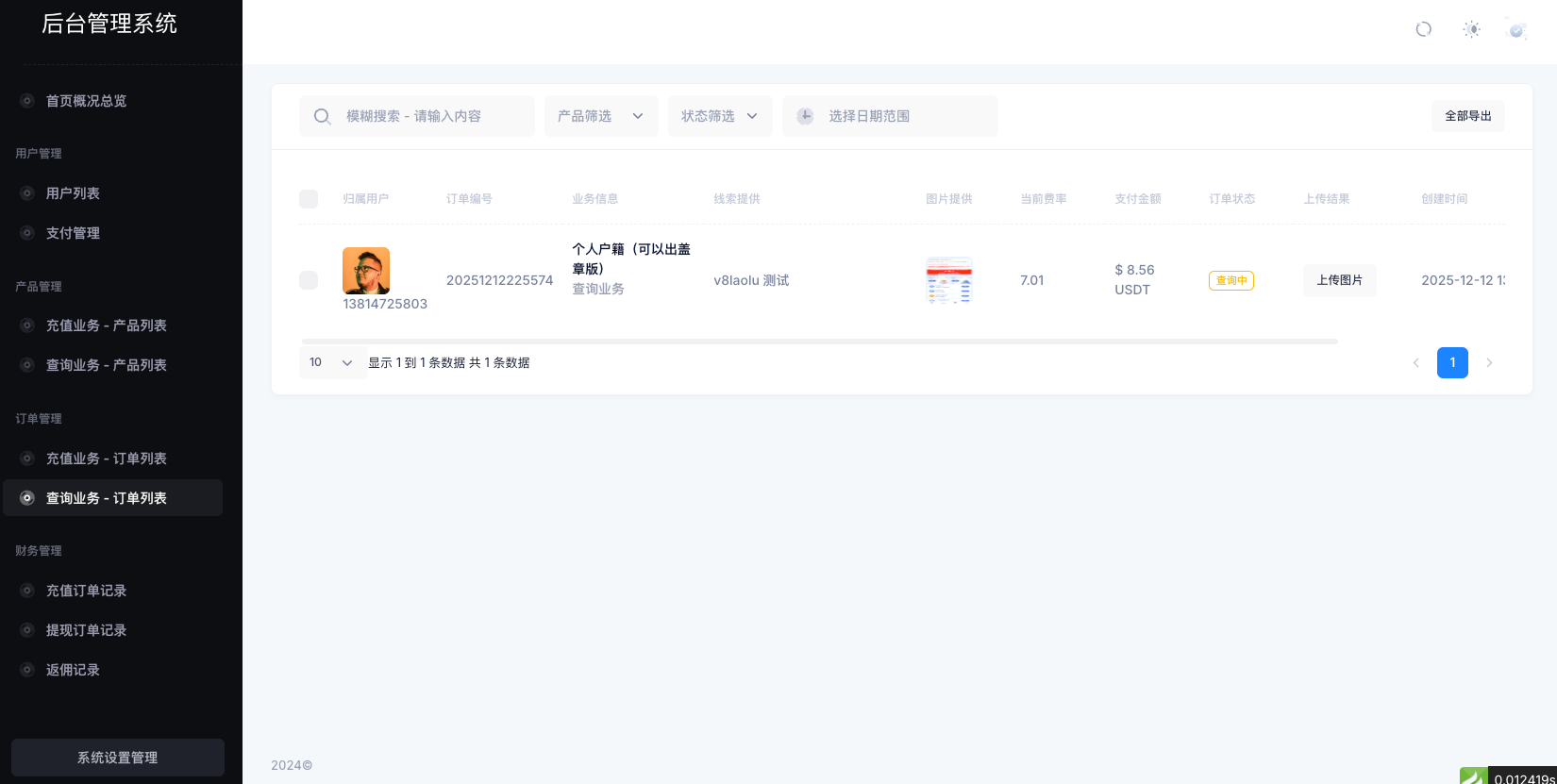Open the user avatar in top right
This screenshot has height=784, width=1557.
tap(1516, 29)
